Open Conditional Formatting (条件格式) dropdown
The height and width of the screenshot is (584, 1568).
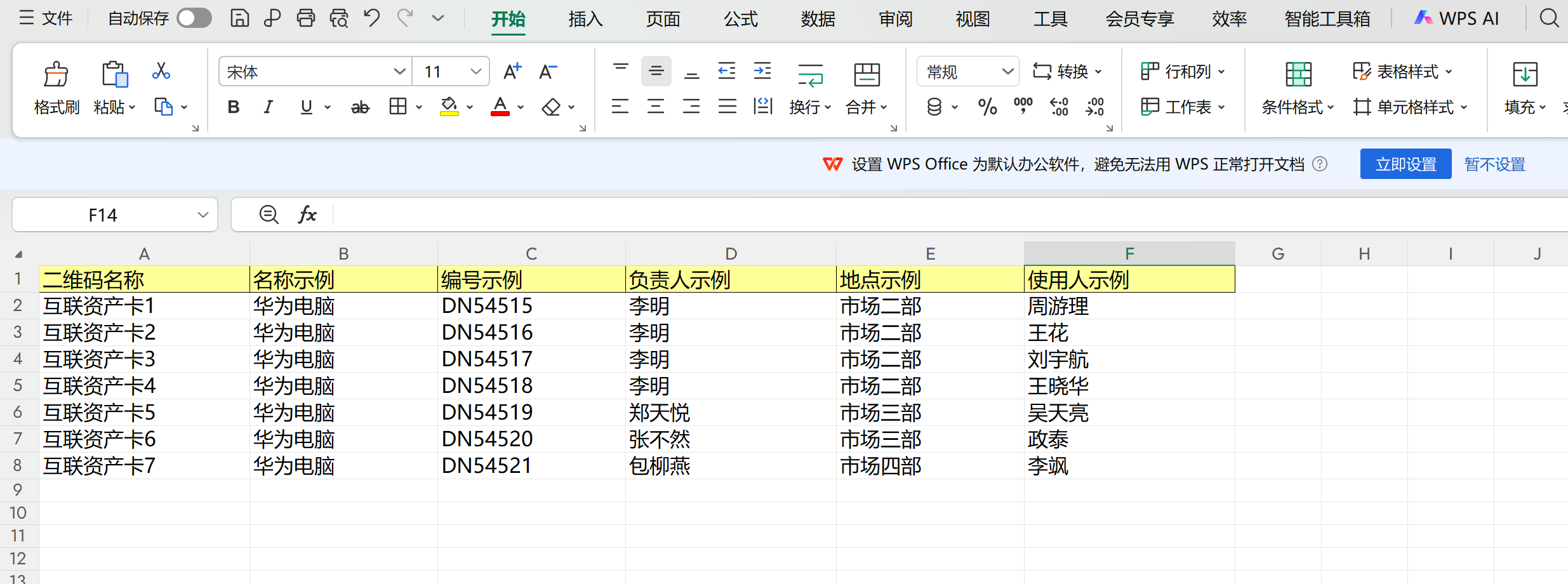tap(1298, 88)
